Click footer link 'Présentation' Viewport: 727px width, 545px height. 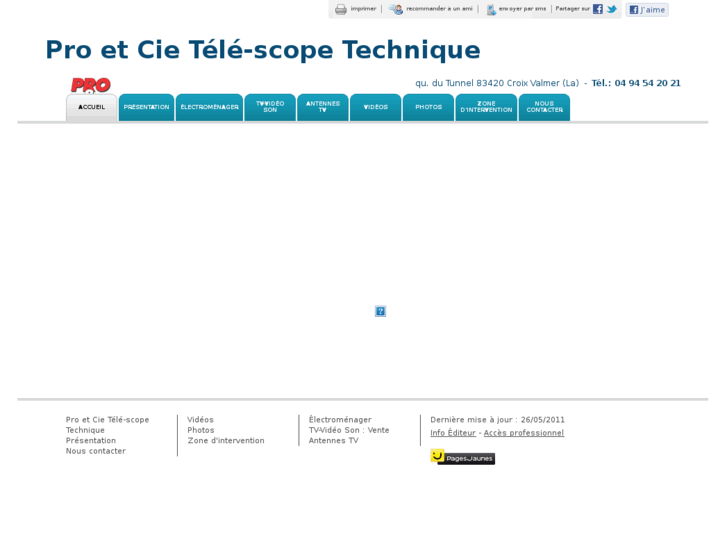tap(91, 441)
